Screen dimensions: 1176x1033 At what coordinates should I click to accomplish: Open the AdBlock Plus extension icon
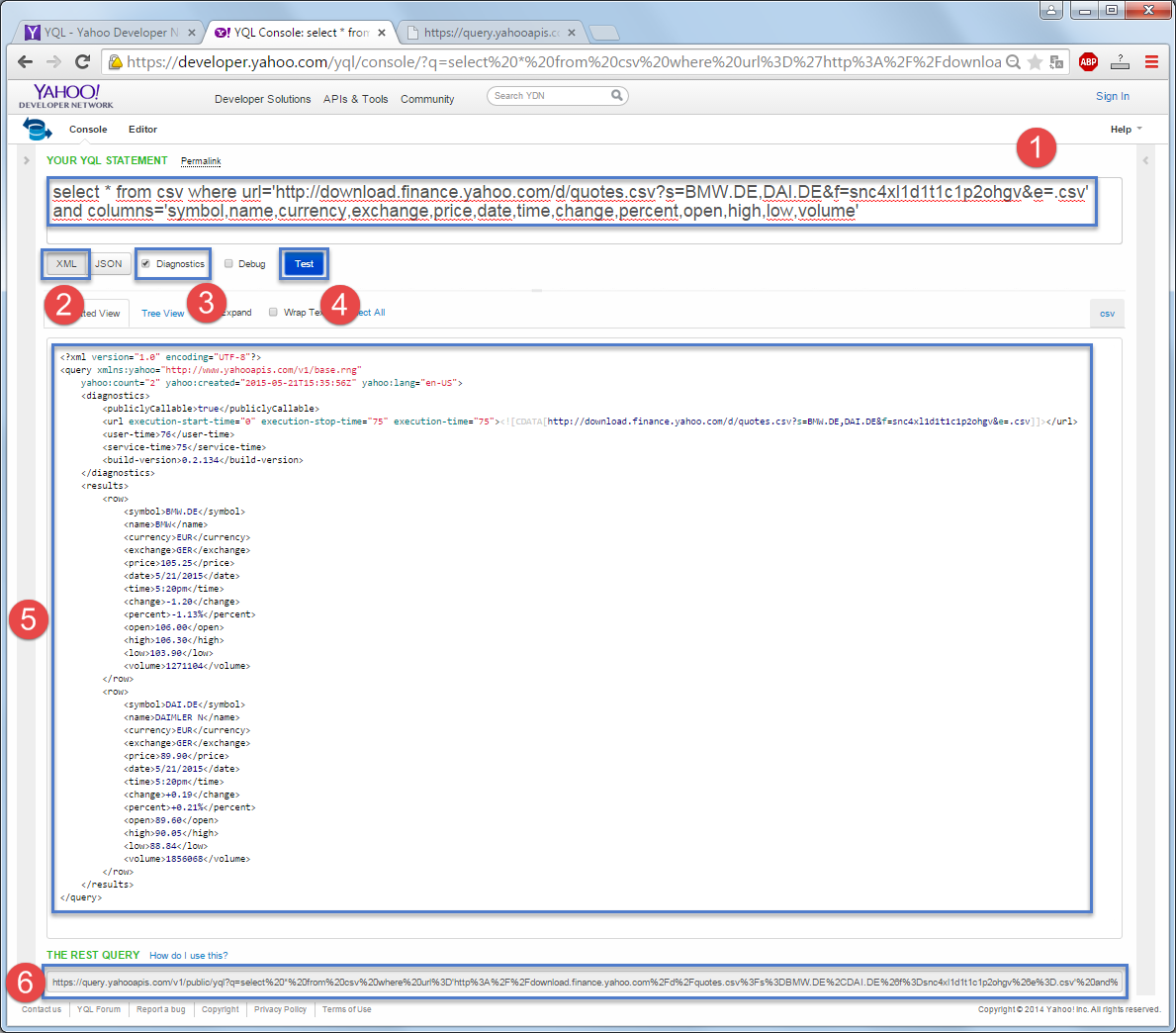point(1088,62)
